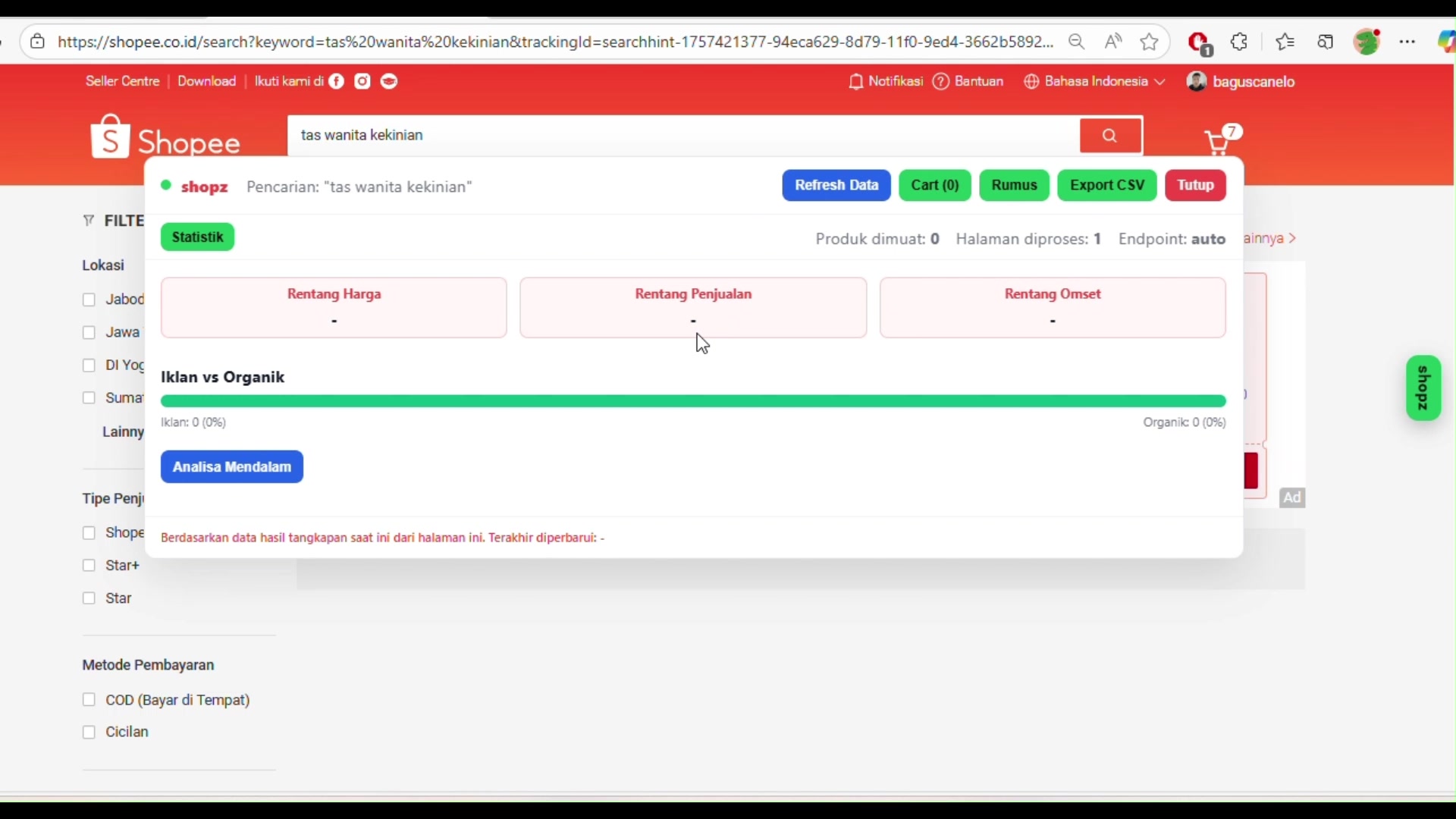The width and height of the screenshot is (1456, 819).
Task: Click the search field with tas wanita kekinian
Action: click(x=682, y=136)
